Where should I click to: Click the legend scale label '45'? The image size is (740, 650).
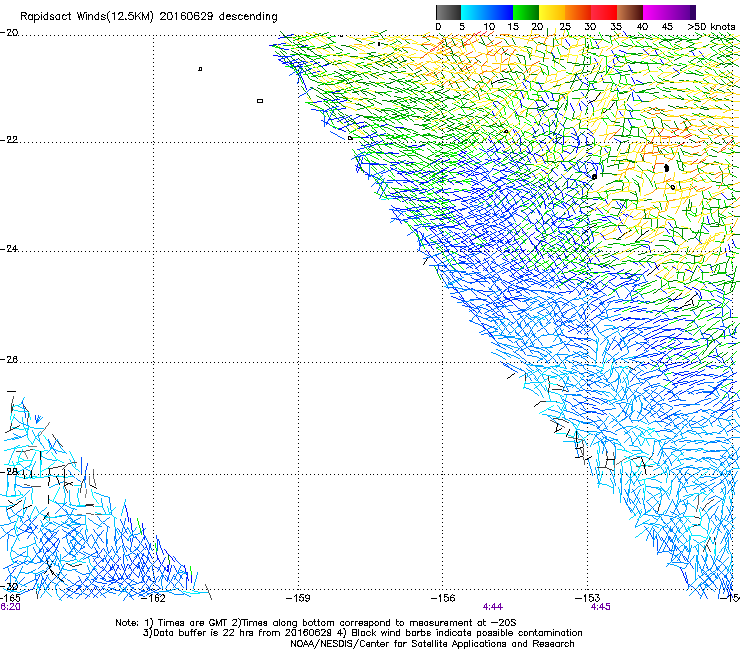(667, 26)
